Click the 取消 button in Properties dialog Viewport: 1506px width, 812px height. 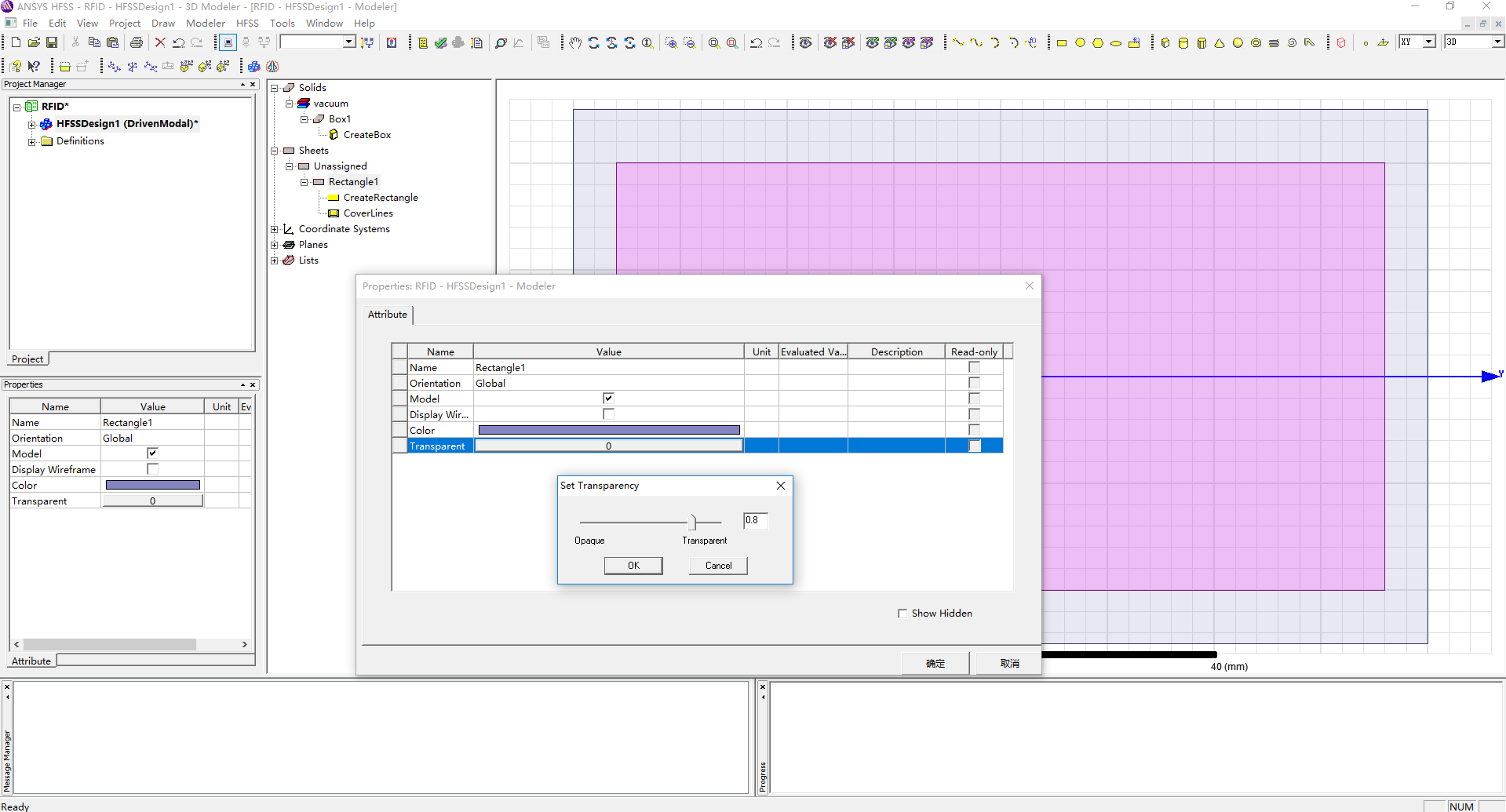coord(1009,664)
